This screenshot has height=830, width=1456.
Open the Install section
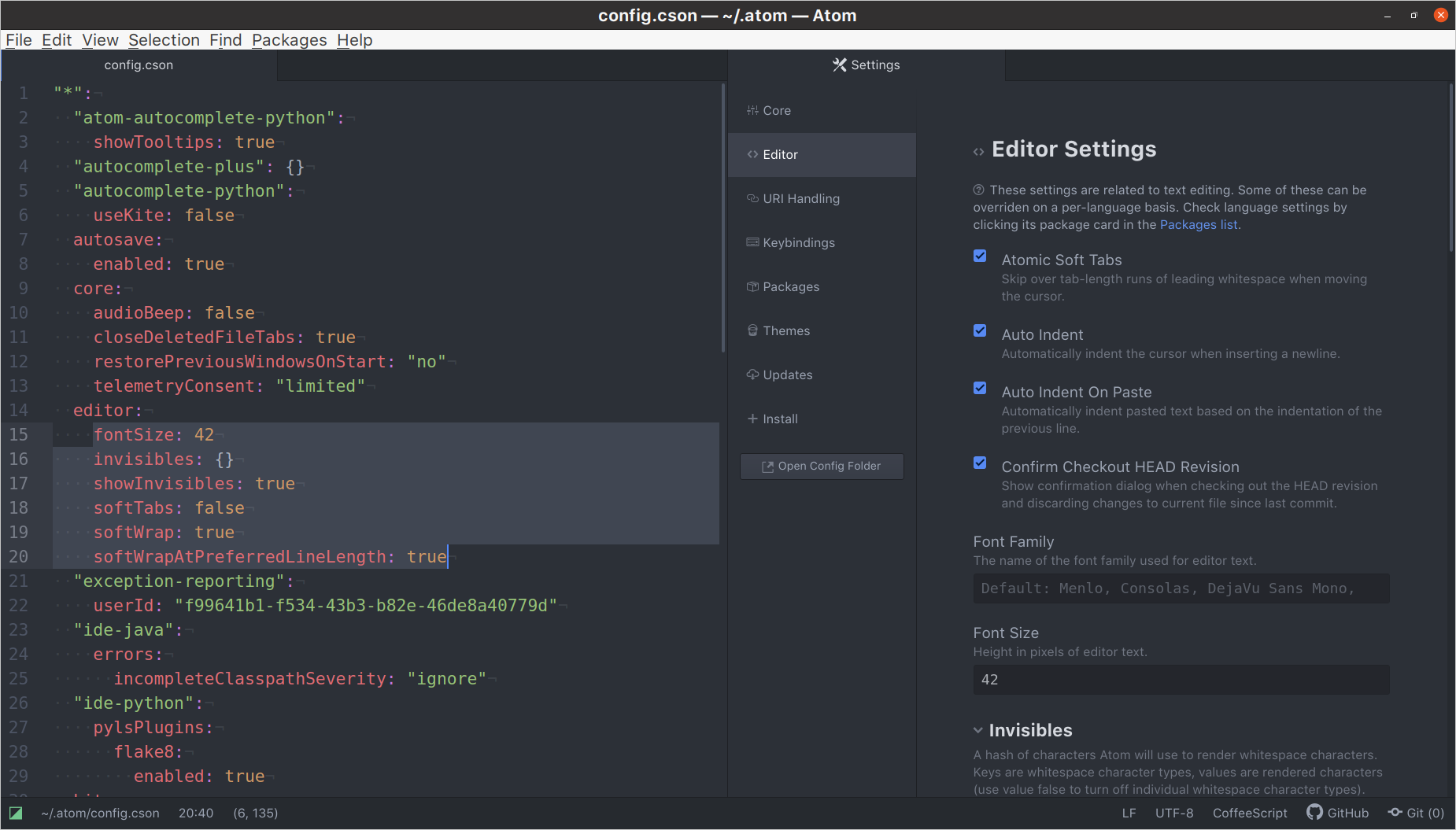(x=822, y=419)
